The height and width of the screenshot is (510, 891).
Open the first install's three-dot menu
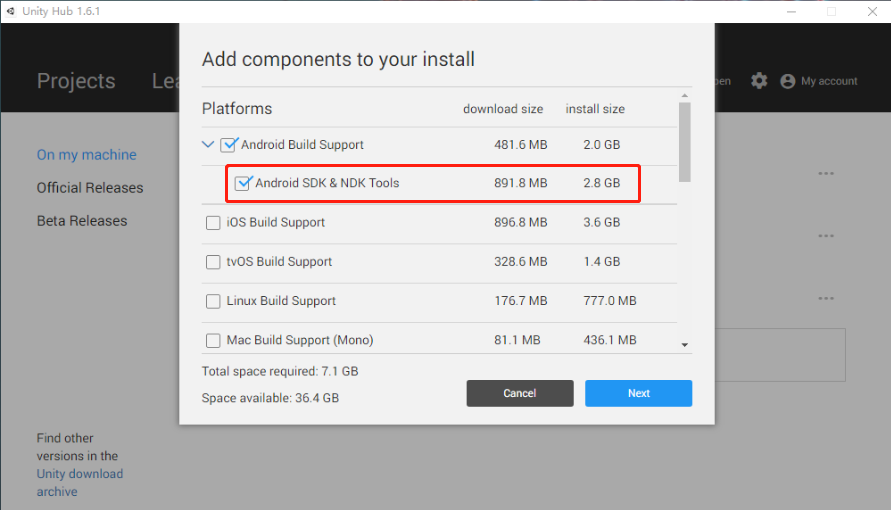click(x=826, y=173)
